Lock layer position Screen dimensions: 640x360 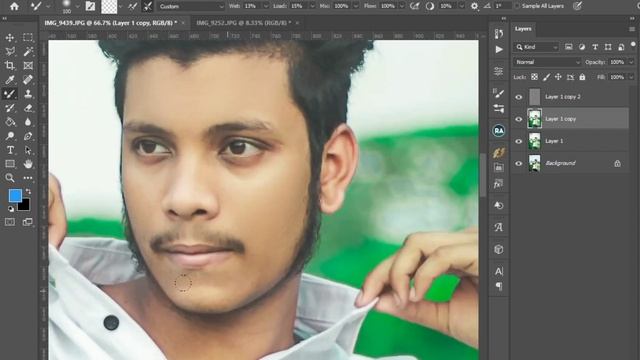(x=558, y=77)
